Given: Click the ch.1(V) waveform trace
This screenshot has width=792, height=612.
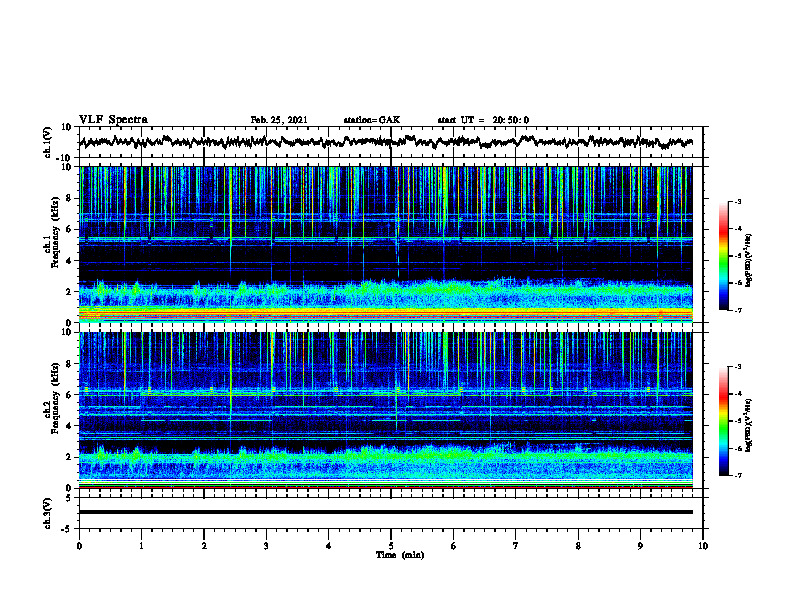Looking at the screenshot, I should pos(386,142).
